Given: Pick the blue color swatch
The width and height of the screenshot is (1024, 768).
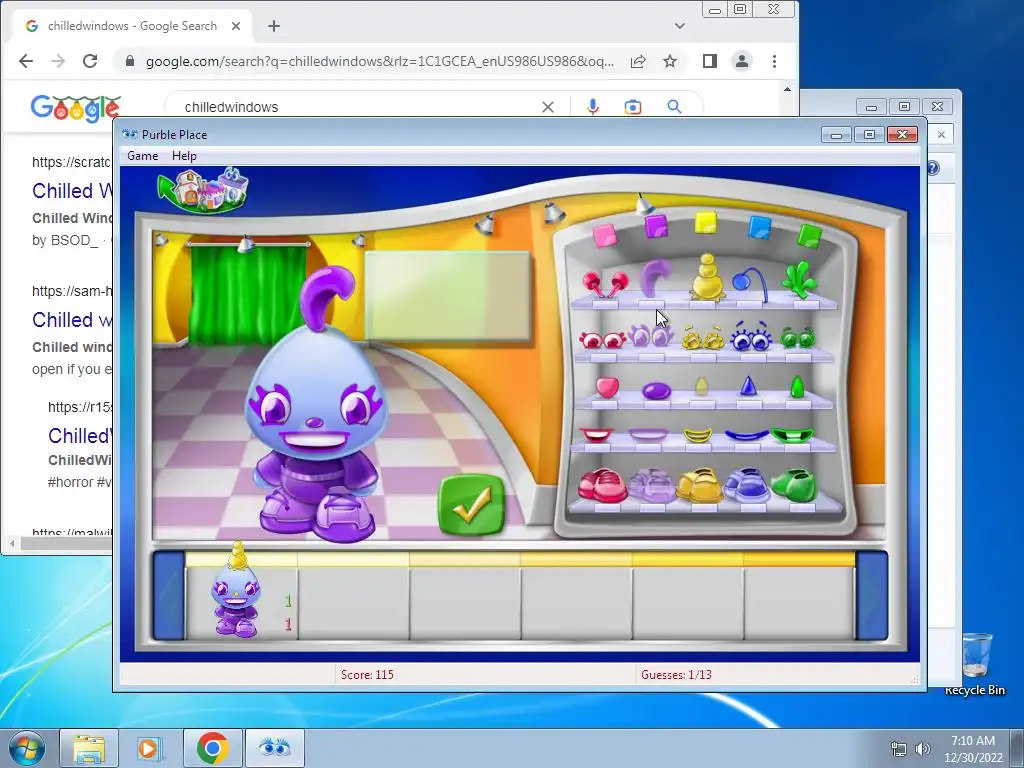Looking at the screenshot, I should [x=759, y=227].
